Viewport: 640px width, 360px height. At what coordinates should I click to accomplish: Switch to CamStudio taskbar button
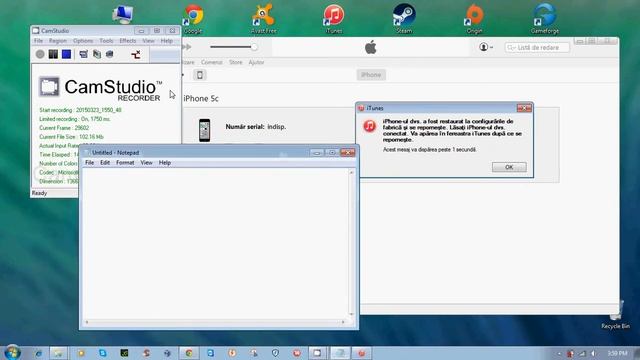click(x=317, y=353)
